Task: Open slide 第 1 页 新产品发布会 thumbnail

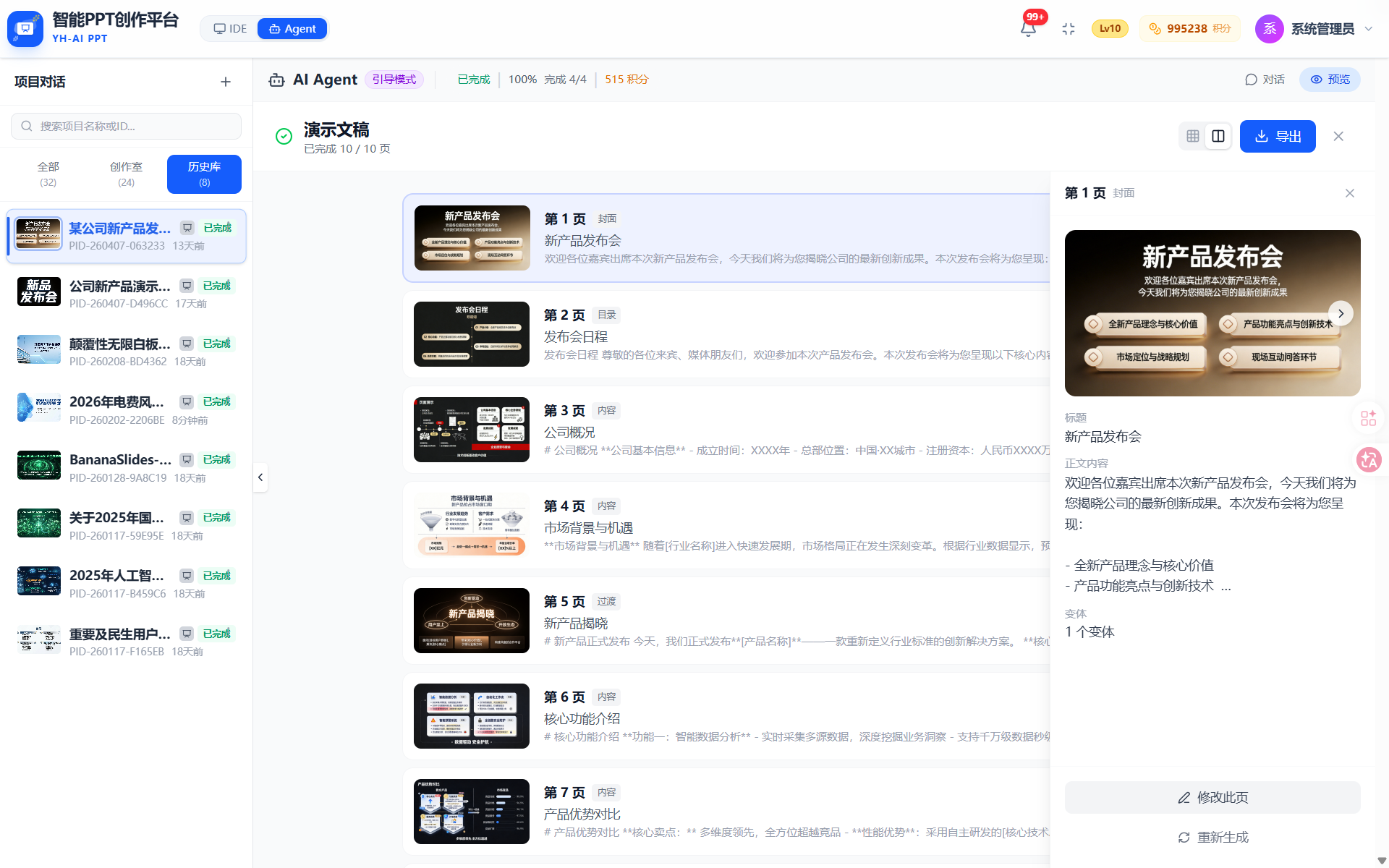Action: [x=472, y=238]
